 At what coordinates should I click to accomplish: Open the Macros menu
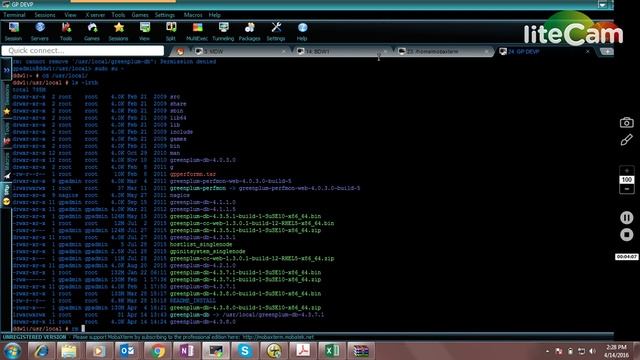tap(193, 15)
